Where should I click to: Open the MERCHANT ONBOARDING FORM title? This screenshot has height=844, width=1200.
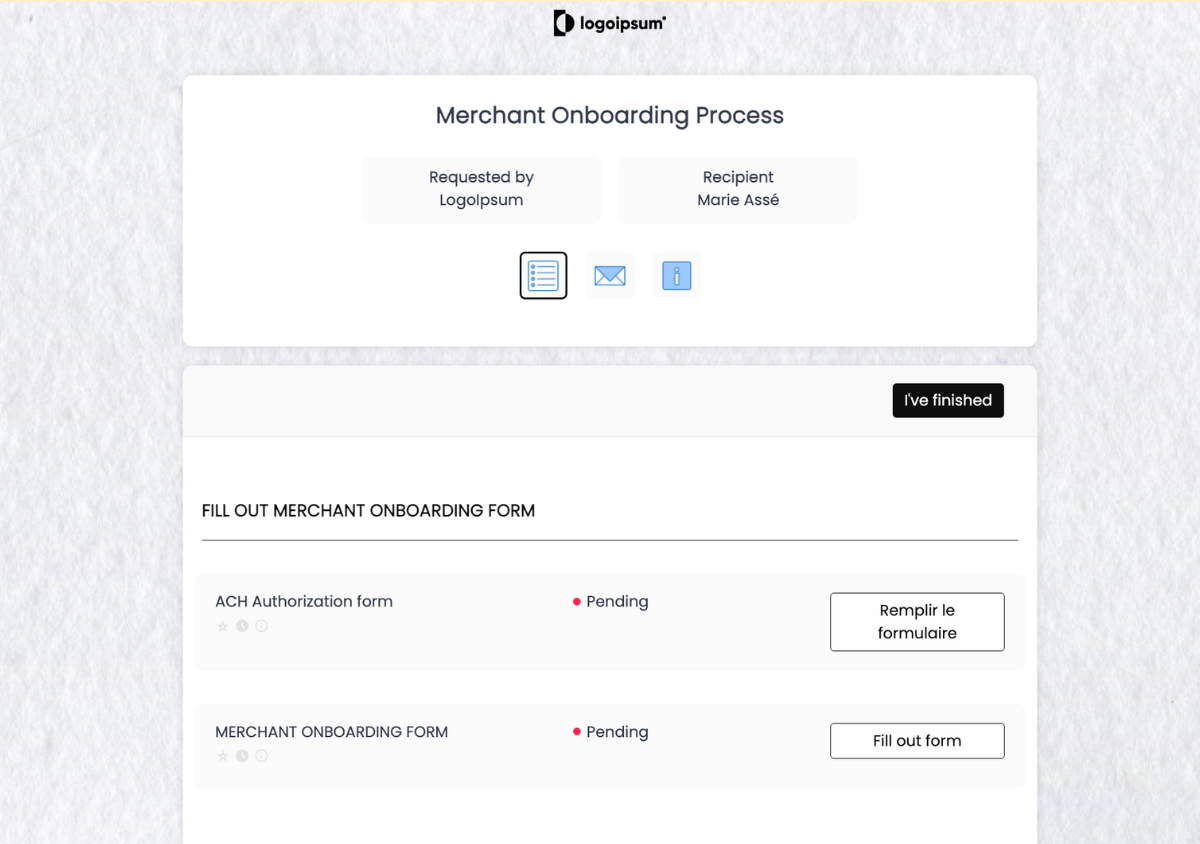332,732
